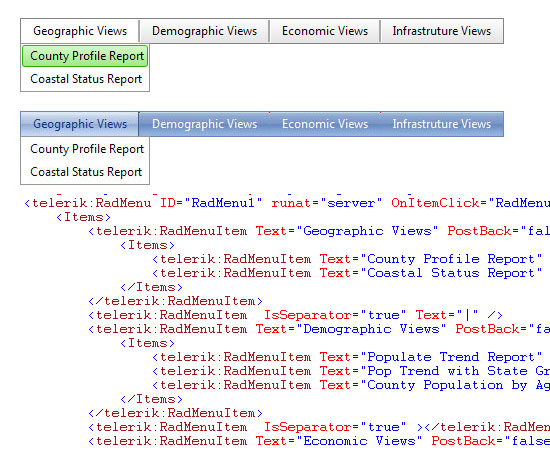Open Infrastruture Views in the top gray menu
Screen dimensions: 550x450
click(x=442, y=31)
